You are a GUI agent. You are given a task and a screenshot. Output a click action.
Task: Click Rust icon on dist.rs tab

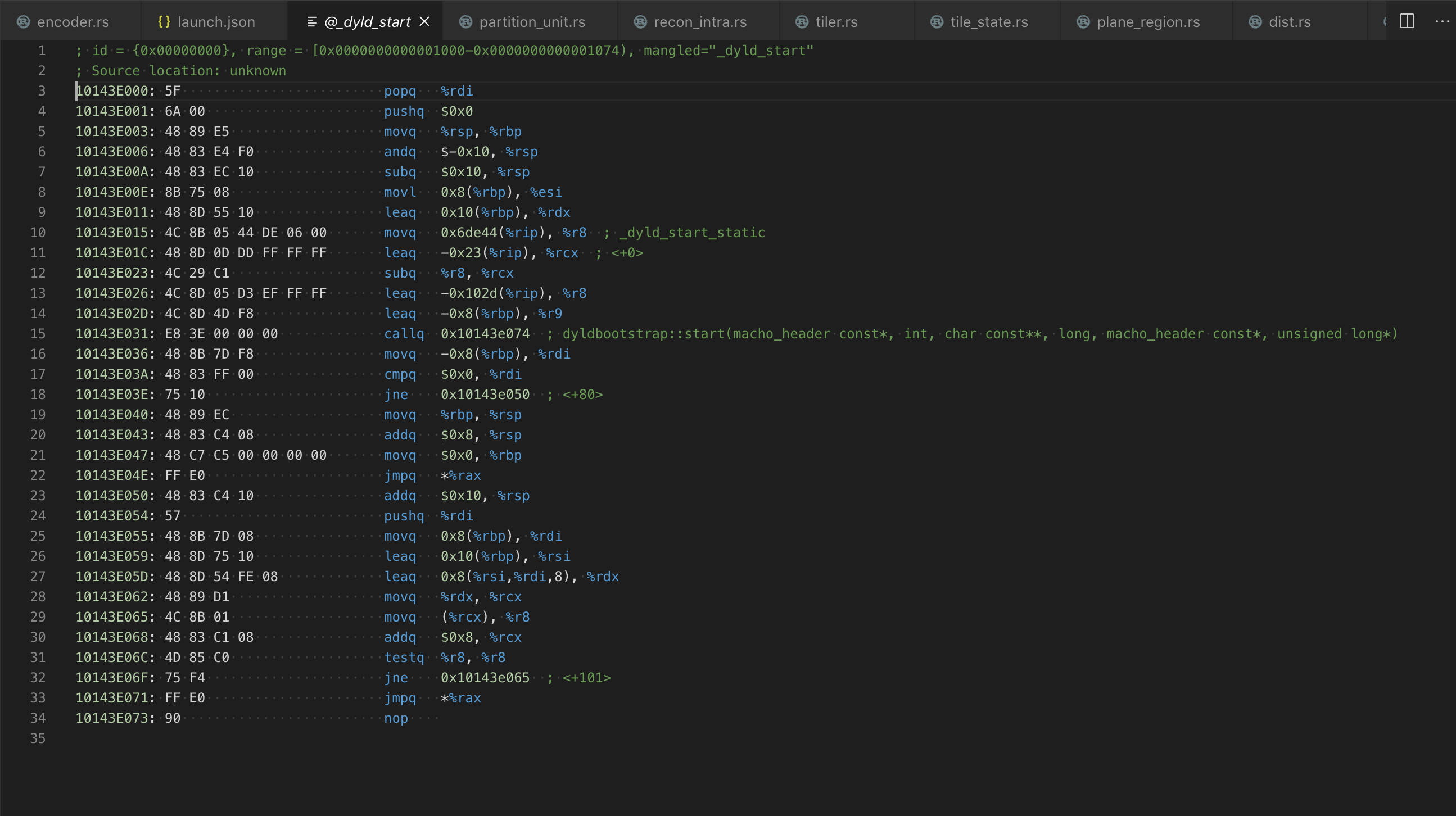(1255, 21)
